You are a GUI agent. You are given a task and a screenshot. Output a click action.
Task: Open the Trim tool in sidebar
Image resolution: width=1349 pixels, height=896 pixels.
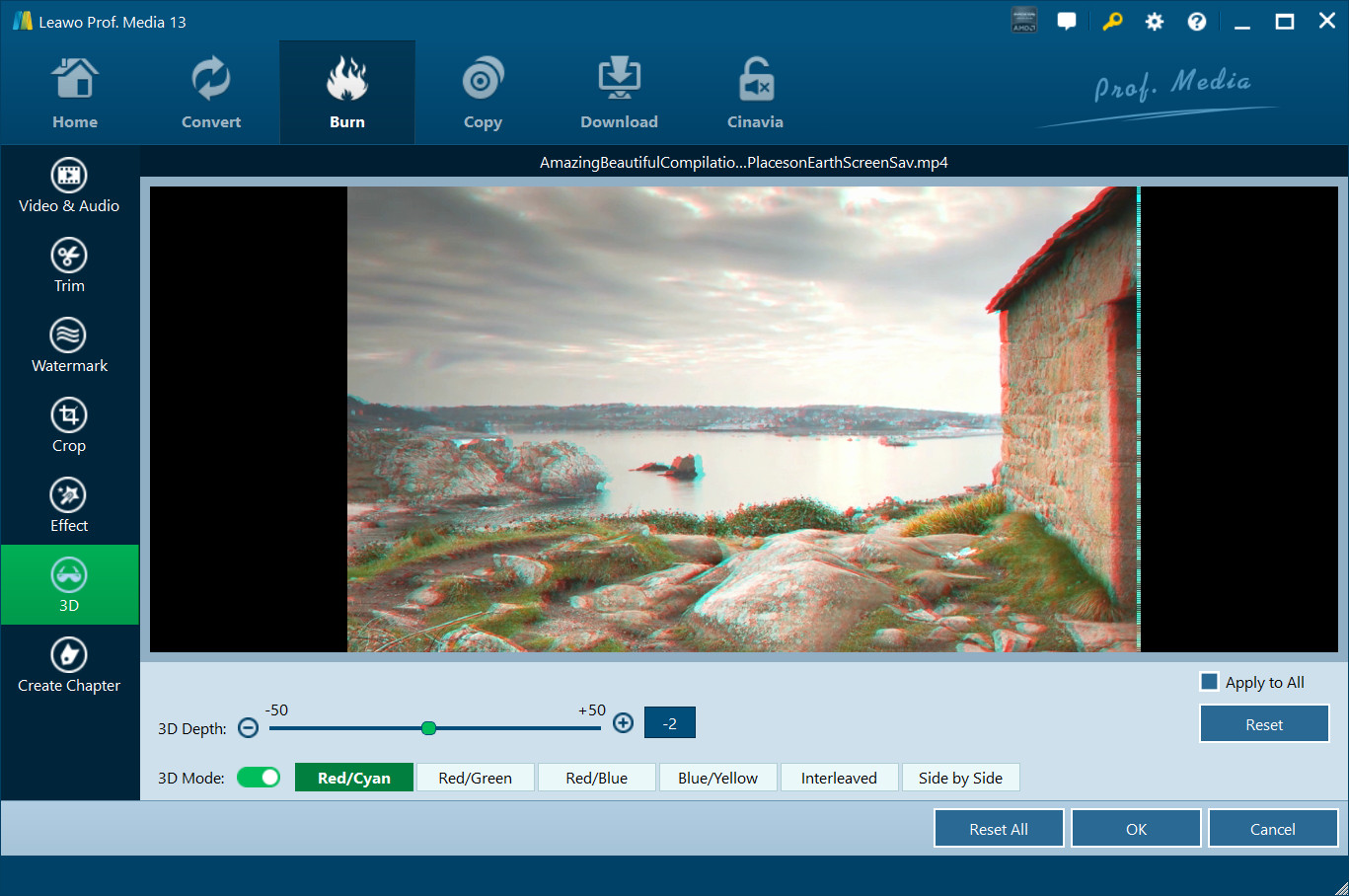(x=69, y=265)
